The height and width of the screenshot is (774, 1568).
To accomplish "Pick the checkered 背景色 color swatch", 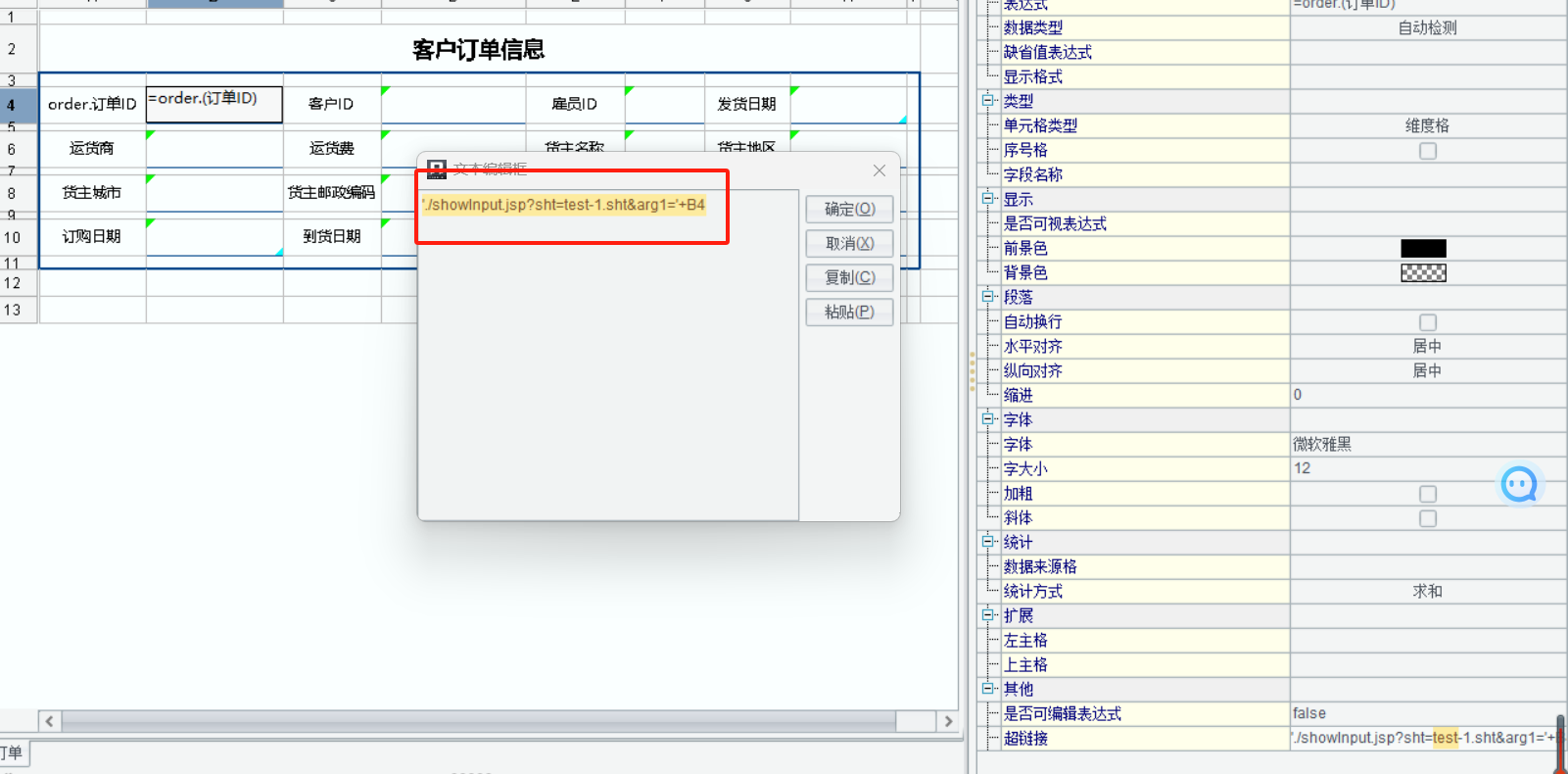I will coord(1423,273).
